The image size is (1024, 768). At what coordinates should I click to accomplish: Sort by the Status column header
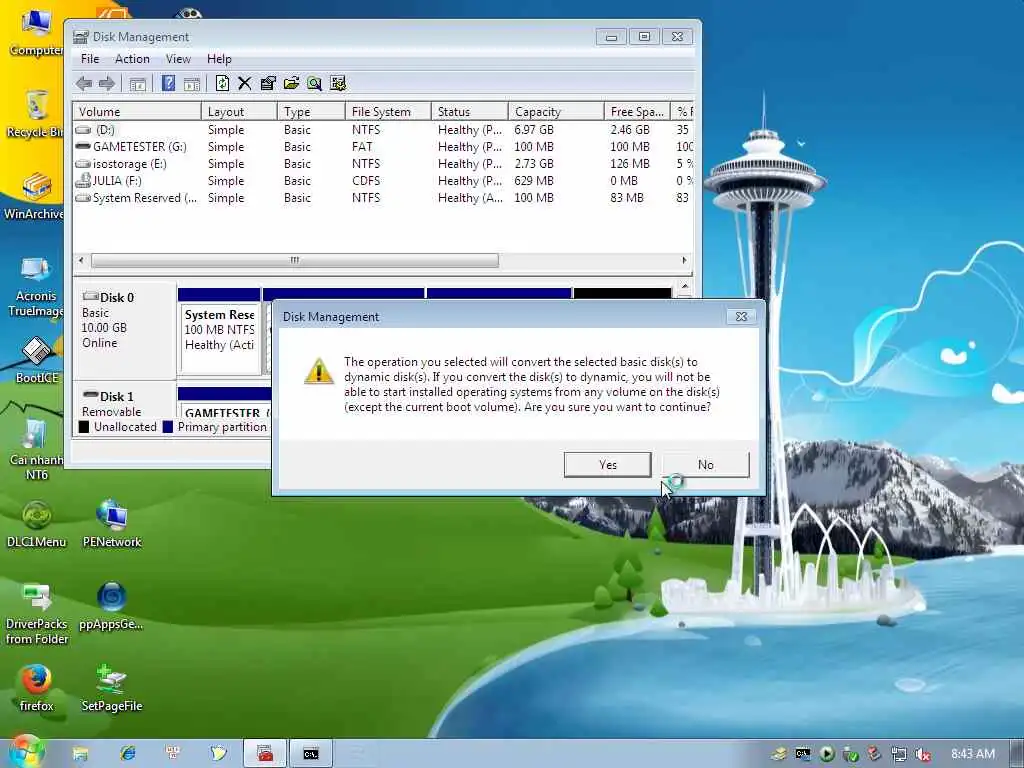[x=470, y=112]
